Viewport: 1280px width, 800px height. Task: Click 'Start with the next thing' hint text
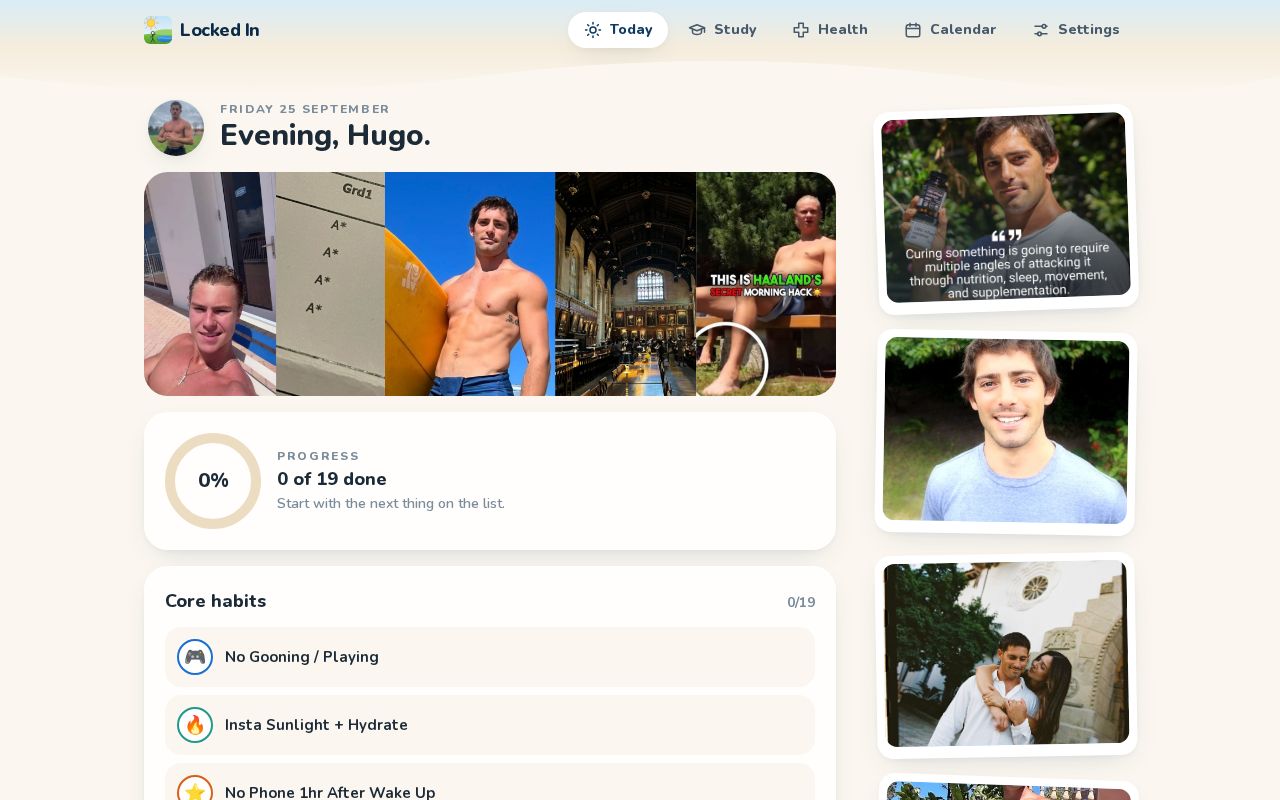coord(391,503)
